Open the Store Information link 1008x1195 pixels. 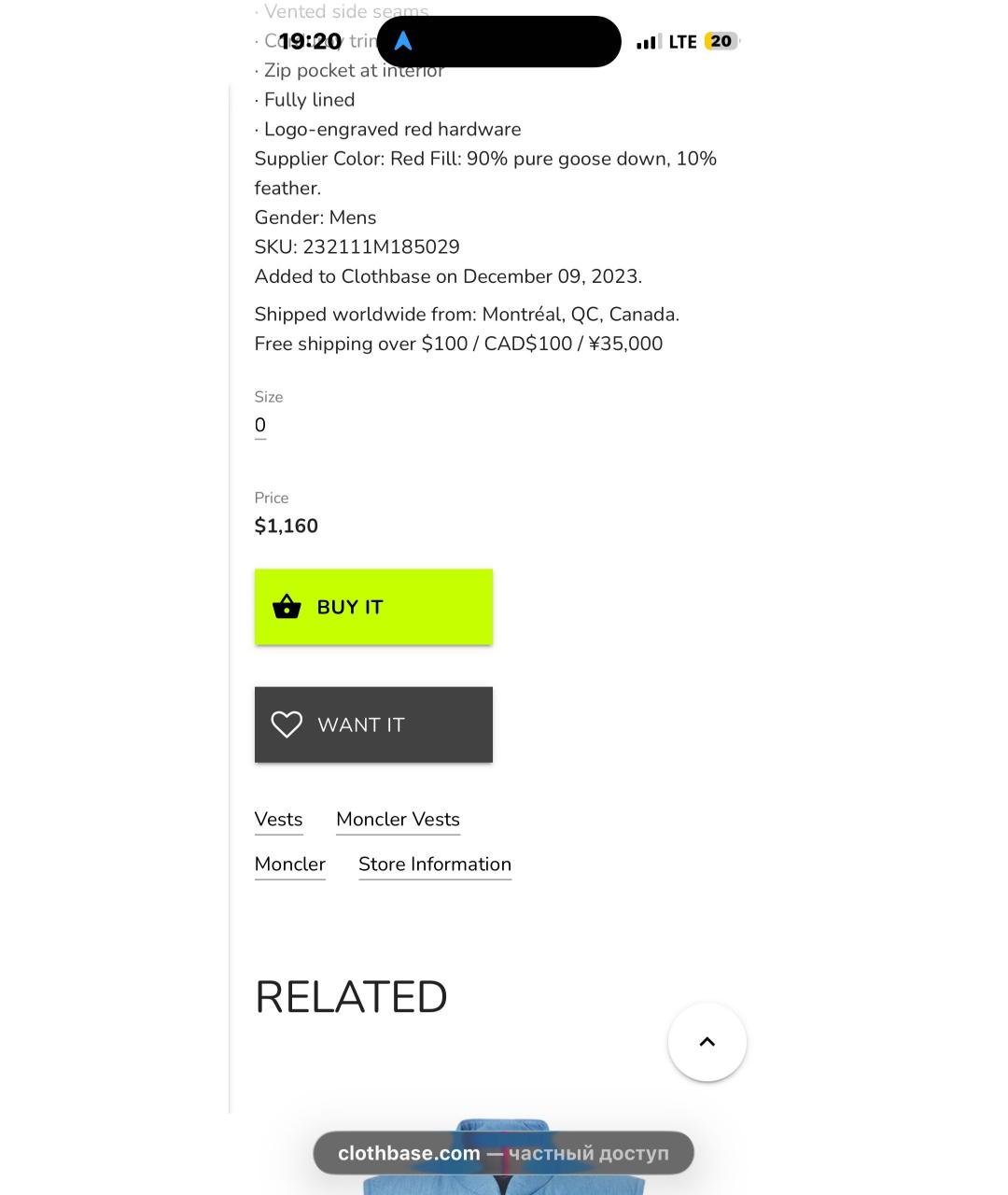coord(435,865)
